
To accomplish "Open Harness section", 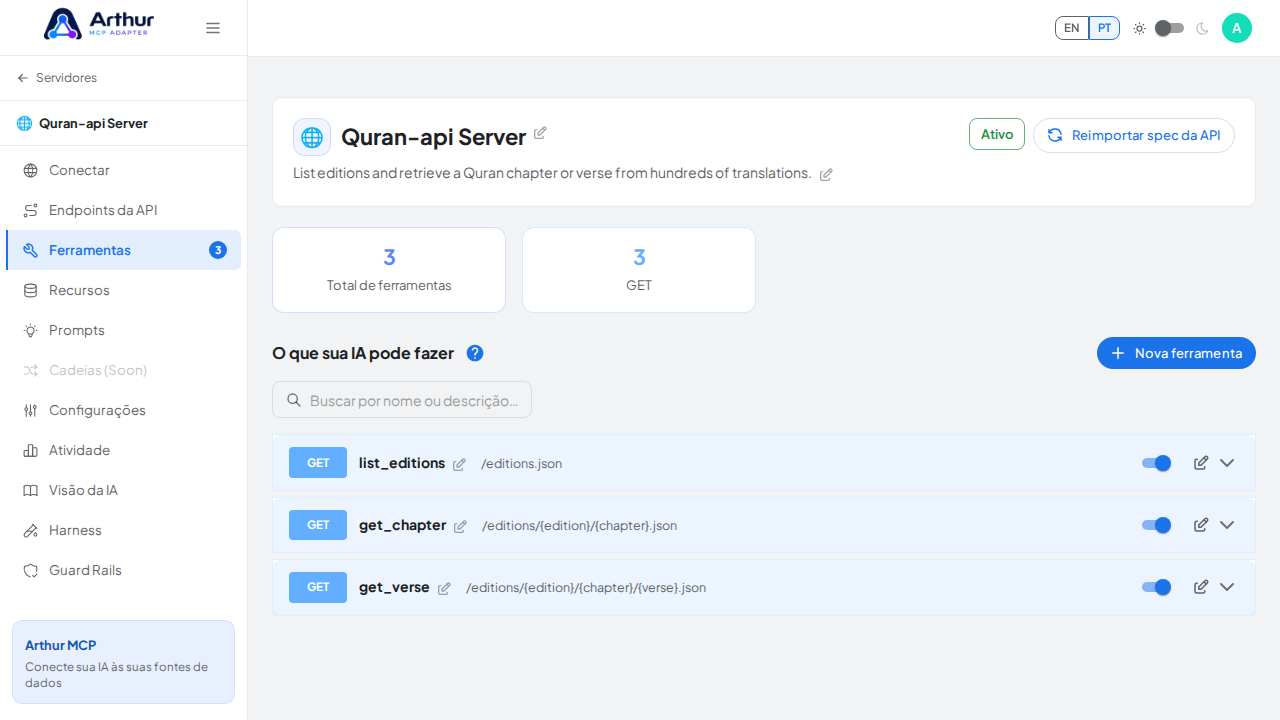I will click(123, 530).
